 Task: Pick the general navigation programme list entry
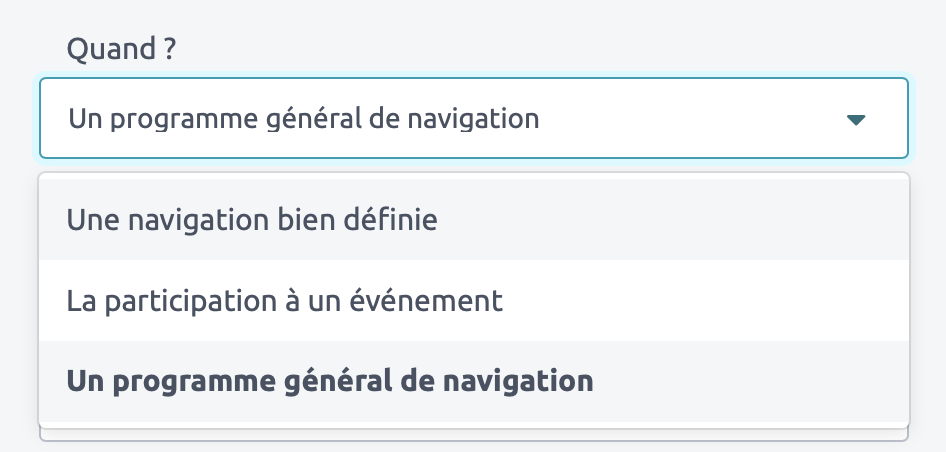tap(330, 381)
